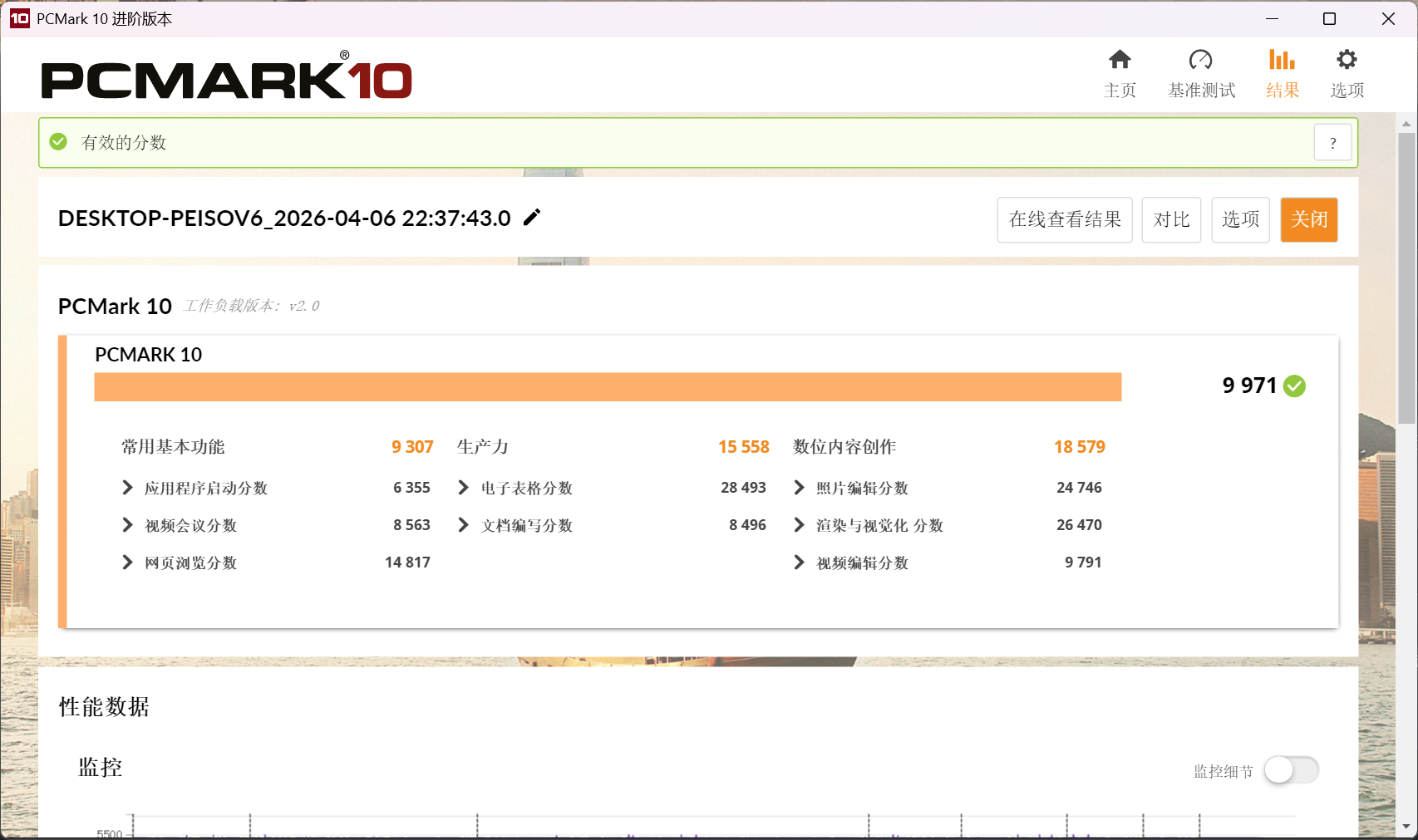The width and height of the screenshot is (1418, 840).
Task: Click the orange PCMark 10 score bar
Action: [608, 387]
